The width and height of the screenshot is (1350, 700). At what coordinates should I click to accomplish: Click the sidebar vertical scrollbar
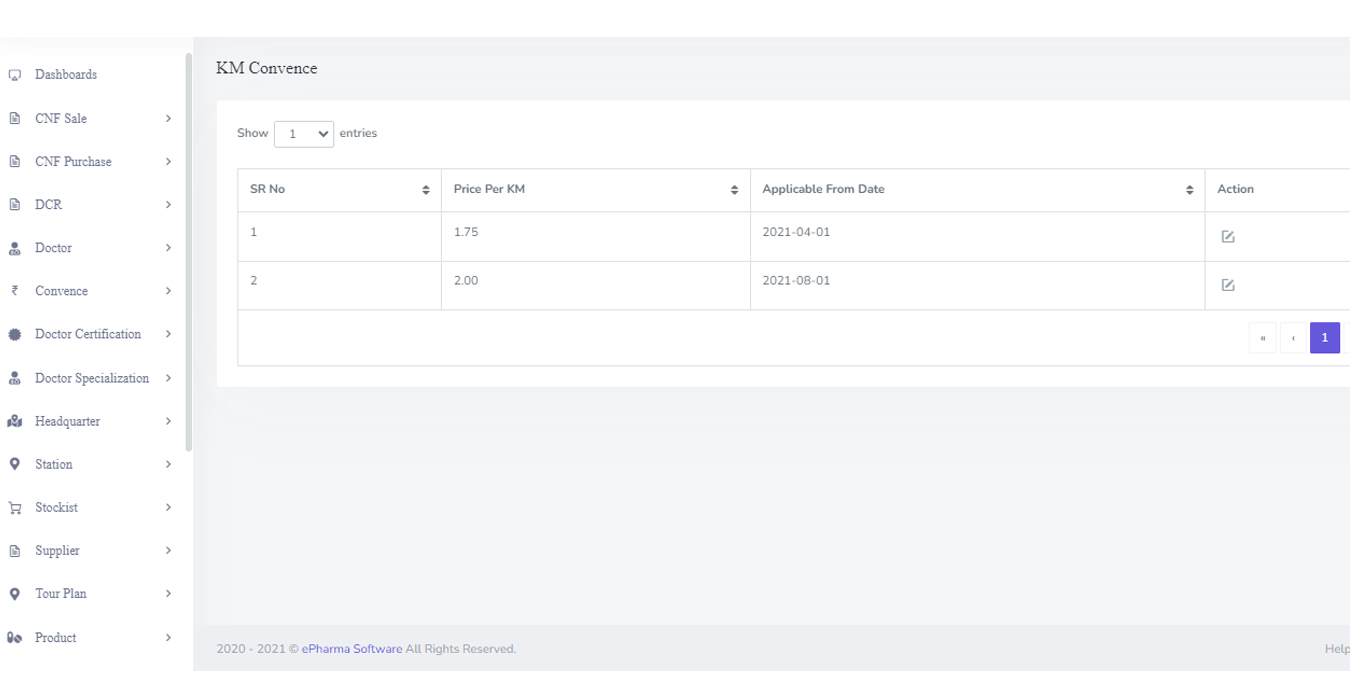[189, 250]
